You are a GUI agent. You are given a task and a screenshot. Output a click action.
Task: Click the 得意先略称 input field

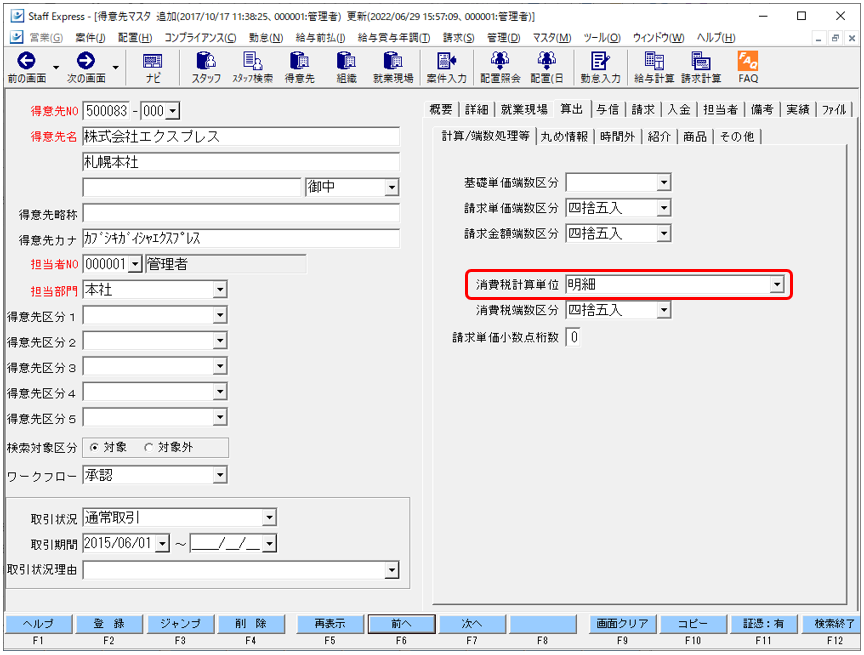[241, 214]
